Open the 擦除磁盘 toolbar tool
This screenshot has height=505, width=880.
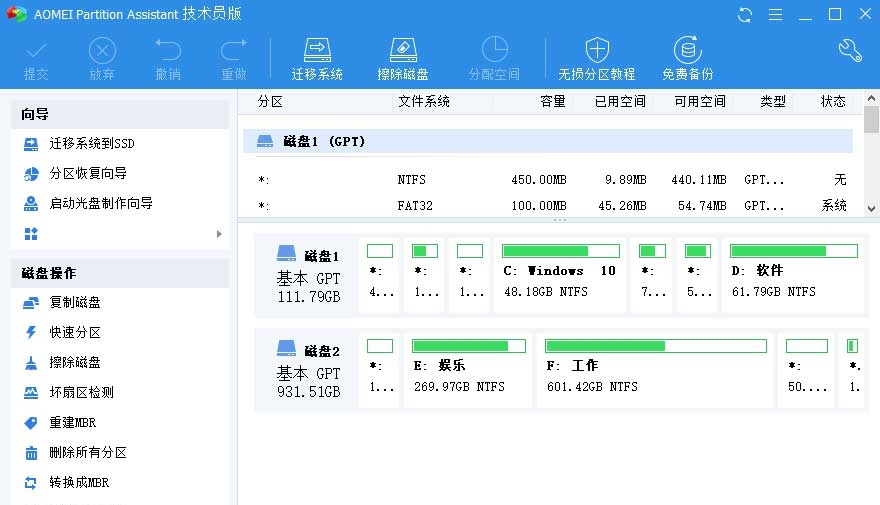pos(403,59)
